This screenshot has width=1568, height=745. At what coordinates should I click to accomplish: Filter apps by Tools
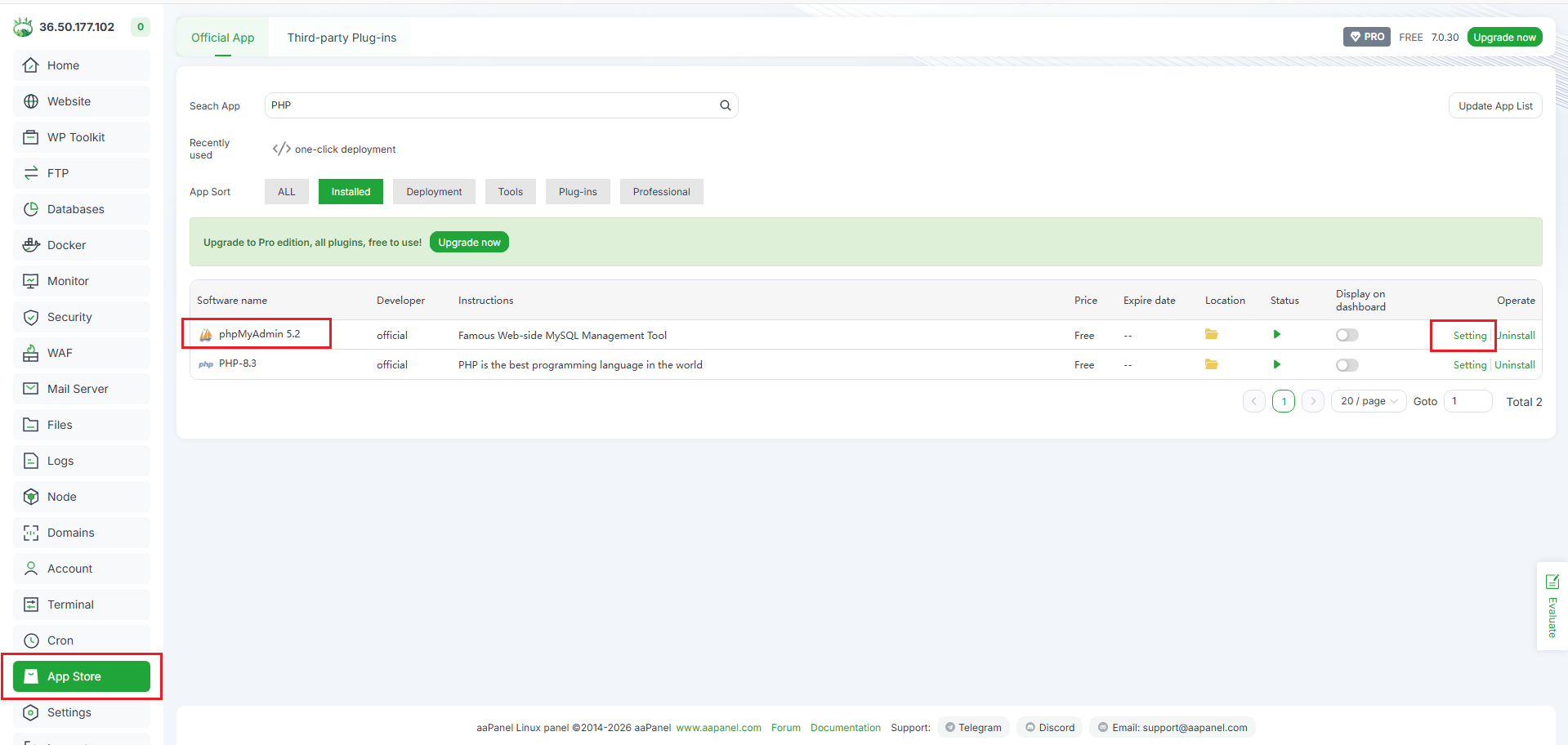tap(511, 192)
